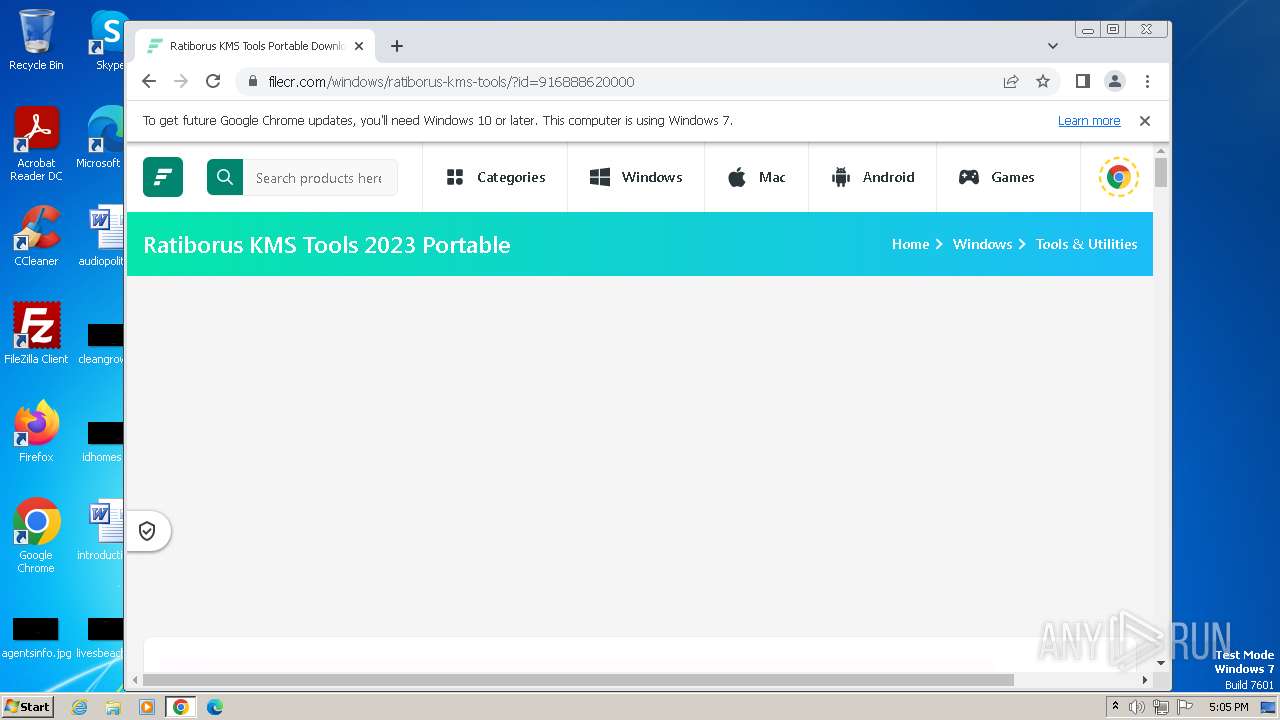Select the Acrobat Reader DC desktop icon
The height and width of the screenshot is (720, 1280).
point(36,144)
